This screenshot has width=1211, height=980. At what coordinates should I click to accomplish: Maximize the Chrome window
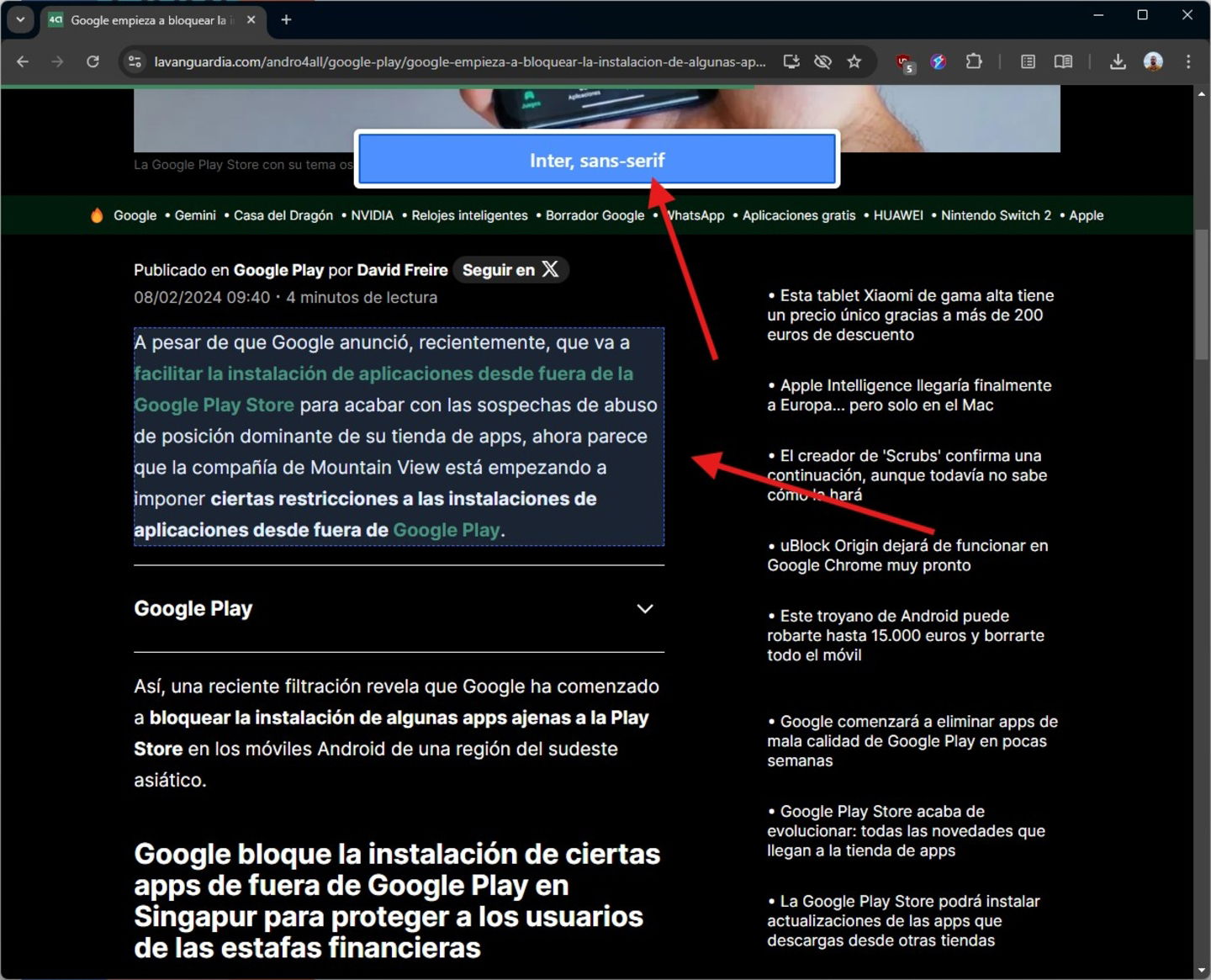(x=1142, y=15)
